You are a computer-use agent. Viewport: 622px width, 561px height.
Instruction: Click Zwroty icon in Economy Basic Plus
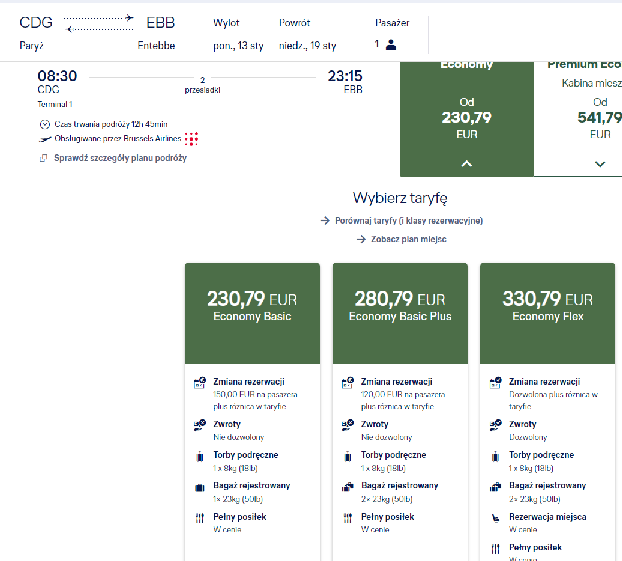(x=347, y=425)
